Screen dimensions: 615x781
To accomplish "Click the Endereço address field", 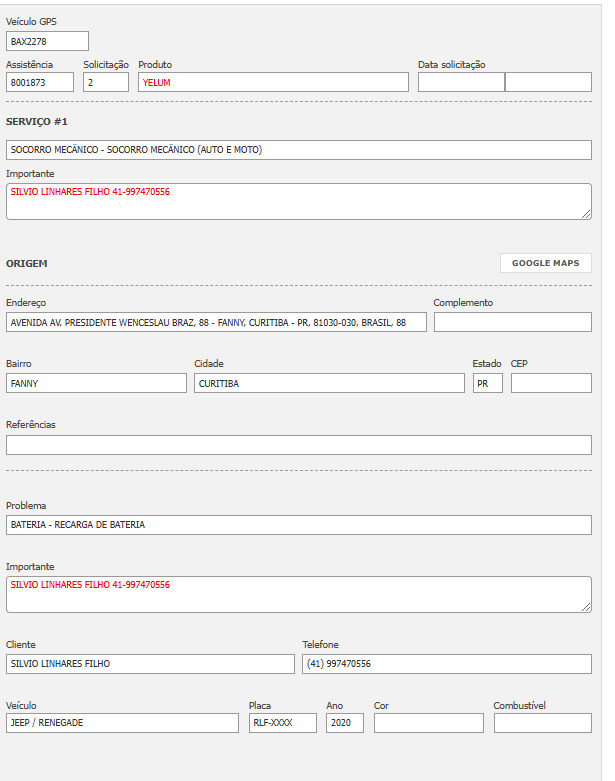I will pyautogui.click(x=216, y=322).
